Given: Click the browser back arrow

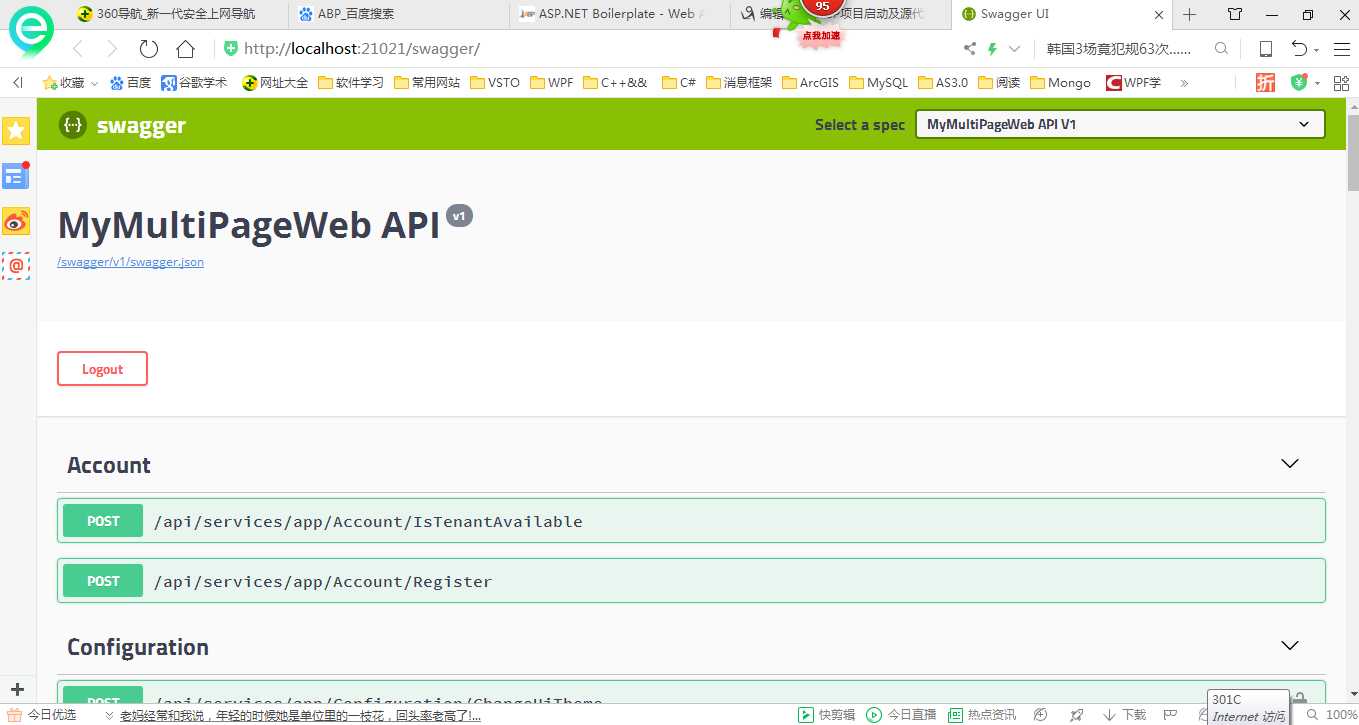Looking at the screenshot, I should (x=78, y=48).
